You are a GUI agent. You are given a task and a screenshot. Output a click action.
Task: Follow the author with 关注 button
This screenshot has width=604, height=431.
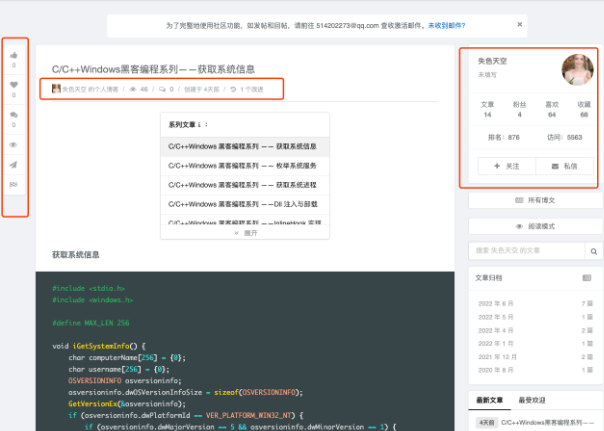[x=507, y=166]
